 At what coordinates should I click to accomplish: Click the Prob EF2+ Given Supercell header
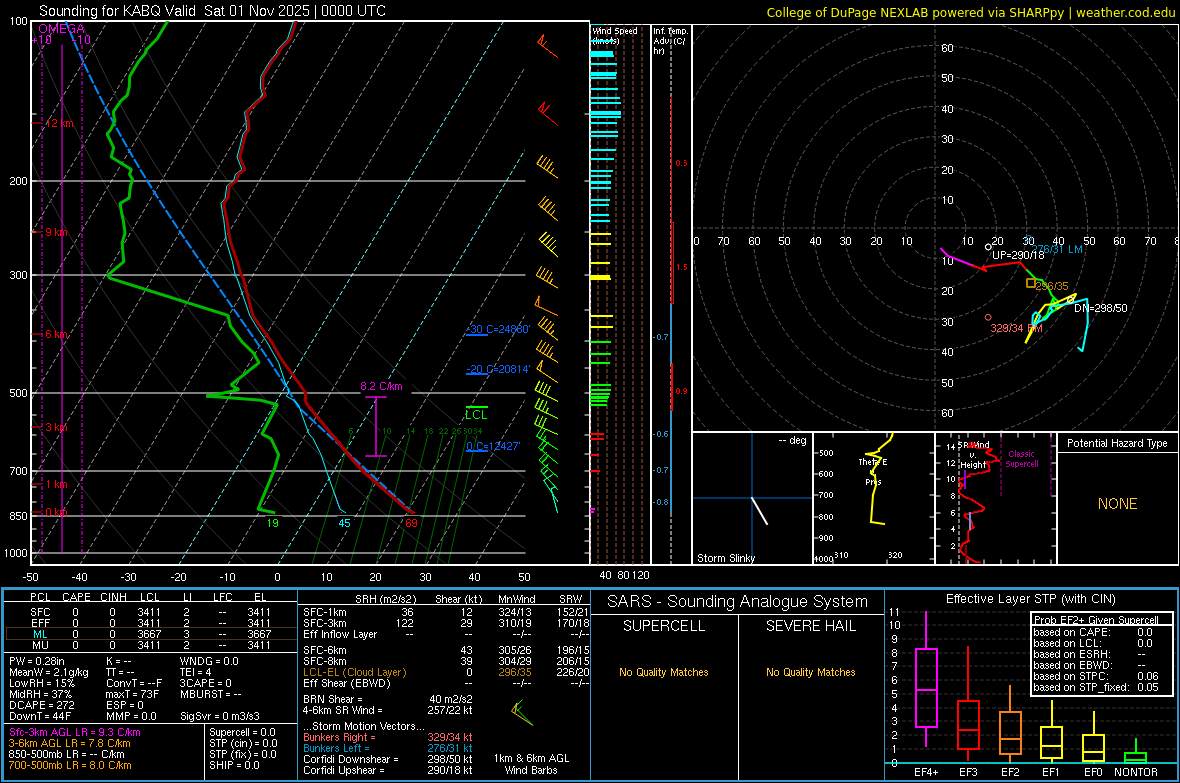click(1096, 620)
